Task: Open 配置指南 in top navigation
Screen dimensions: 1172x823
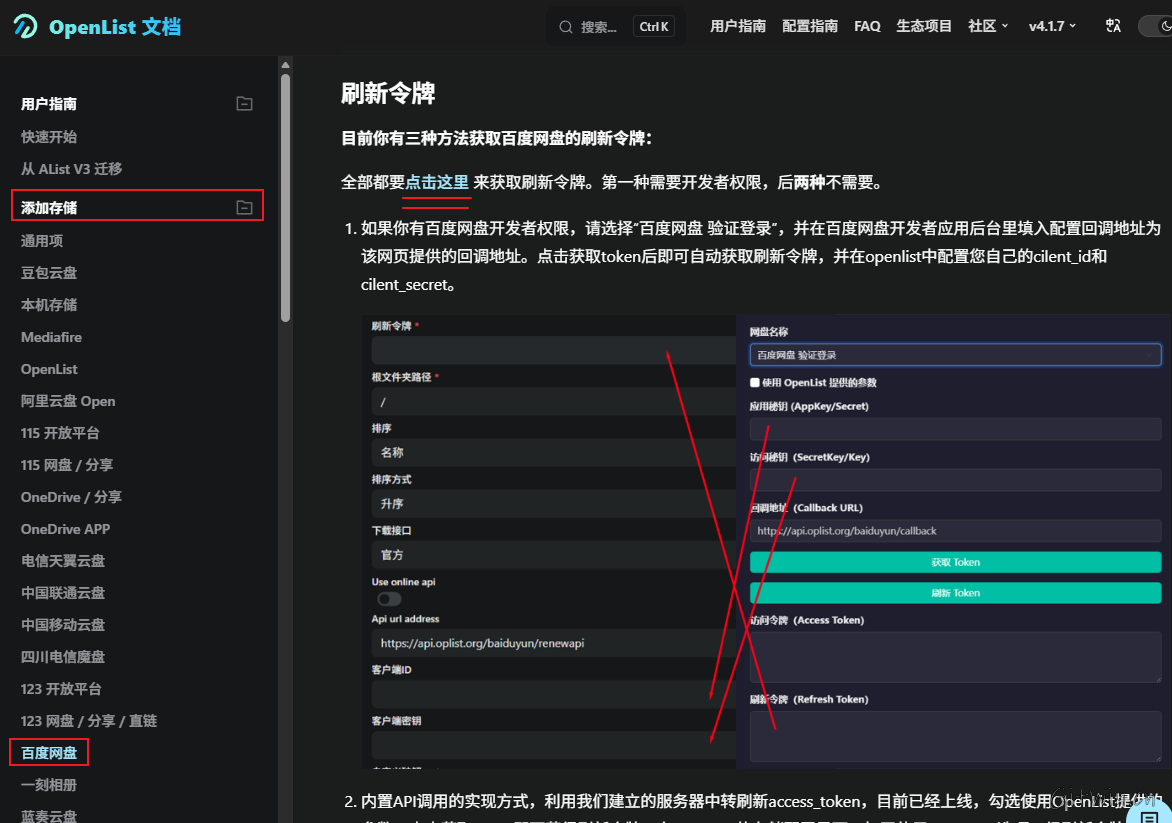Action: point(809,26)
